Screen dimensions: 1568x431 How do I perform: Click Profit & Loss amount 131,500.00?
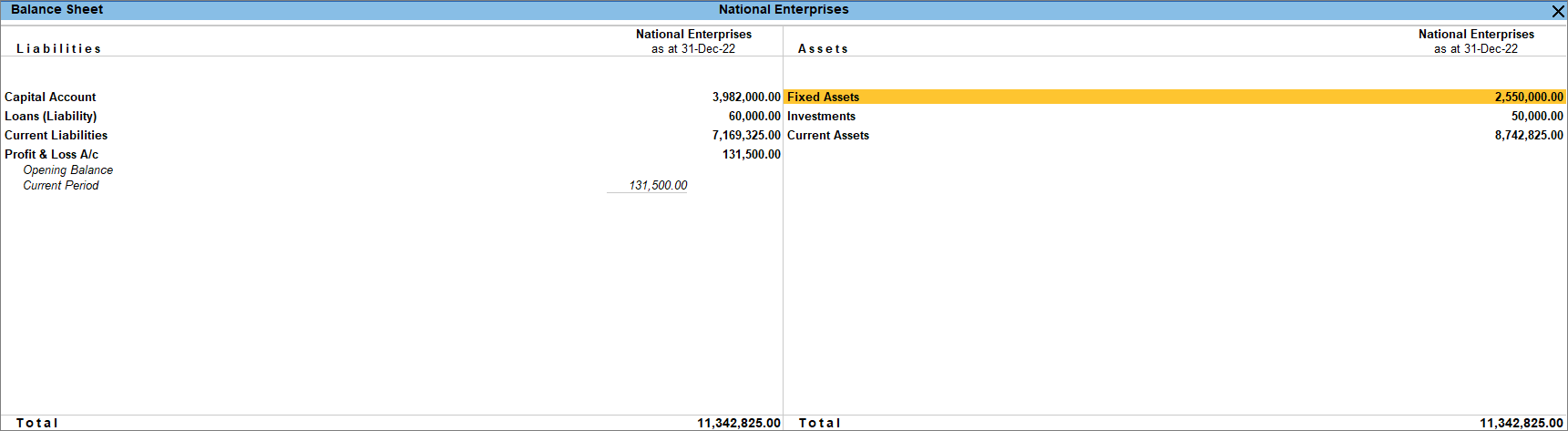click(752, 154)
